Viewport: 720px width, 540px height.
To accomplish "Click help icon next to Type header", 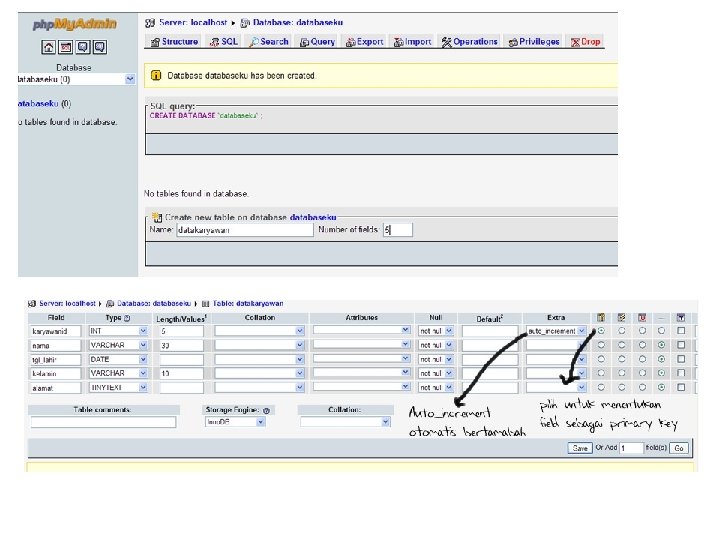I will click(x=127, y=318).
